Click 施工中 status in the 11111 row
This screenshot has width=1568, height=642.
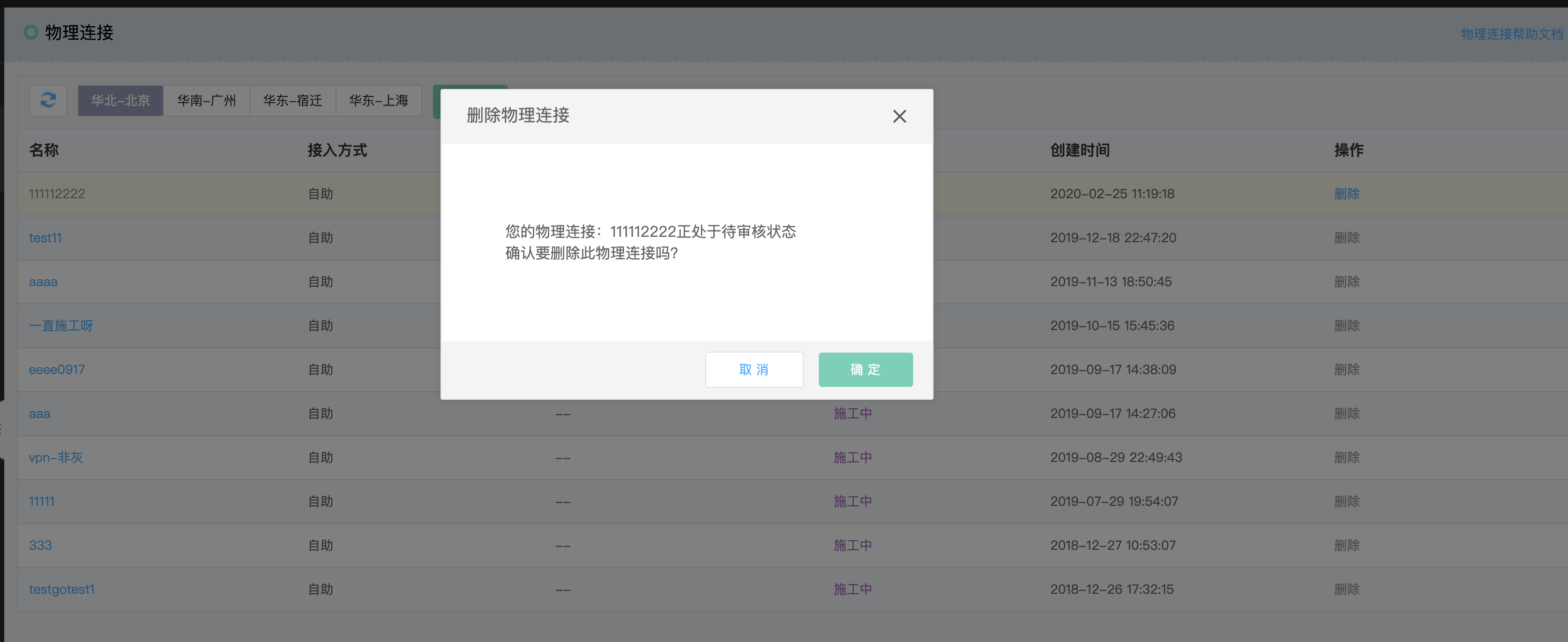pyautogui.click(x=852, y=502)
